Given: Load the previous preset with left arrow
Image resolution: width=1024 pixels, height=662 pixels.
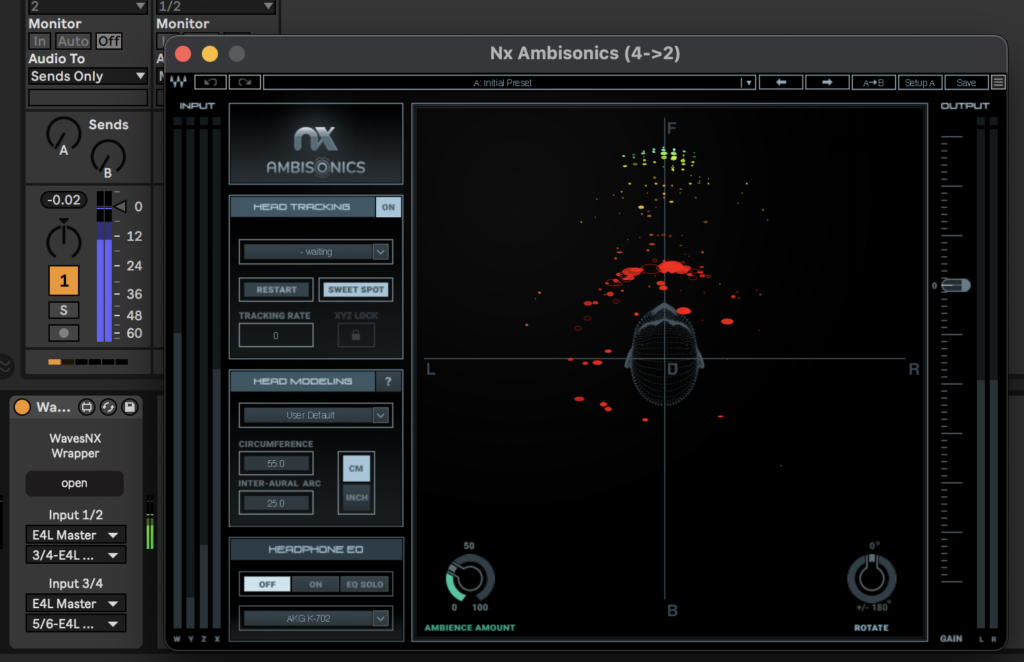Looking at the screenshot, I should [781, 83].
